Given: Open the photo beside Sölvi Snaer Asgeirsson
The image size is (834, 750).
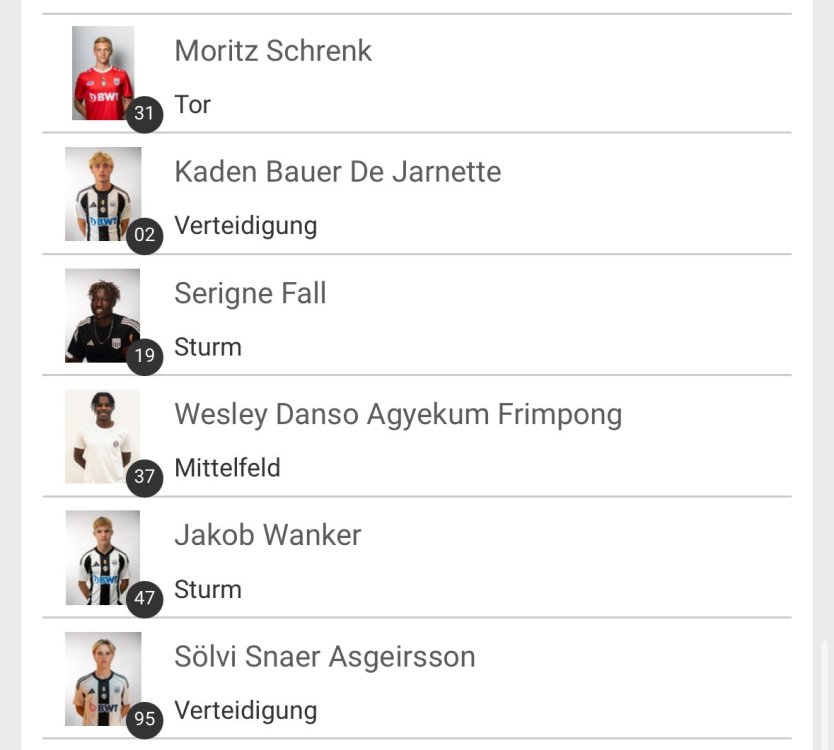Looking at the screenshot, I should pyautogui.click(x=102, y=678).
